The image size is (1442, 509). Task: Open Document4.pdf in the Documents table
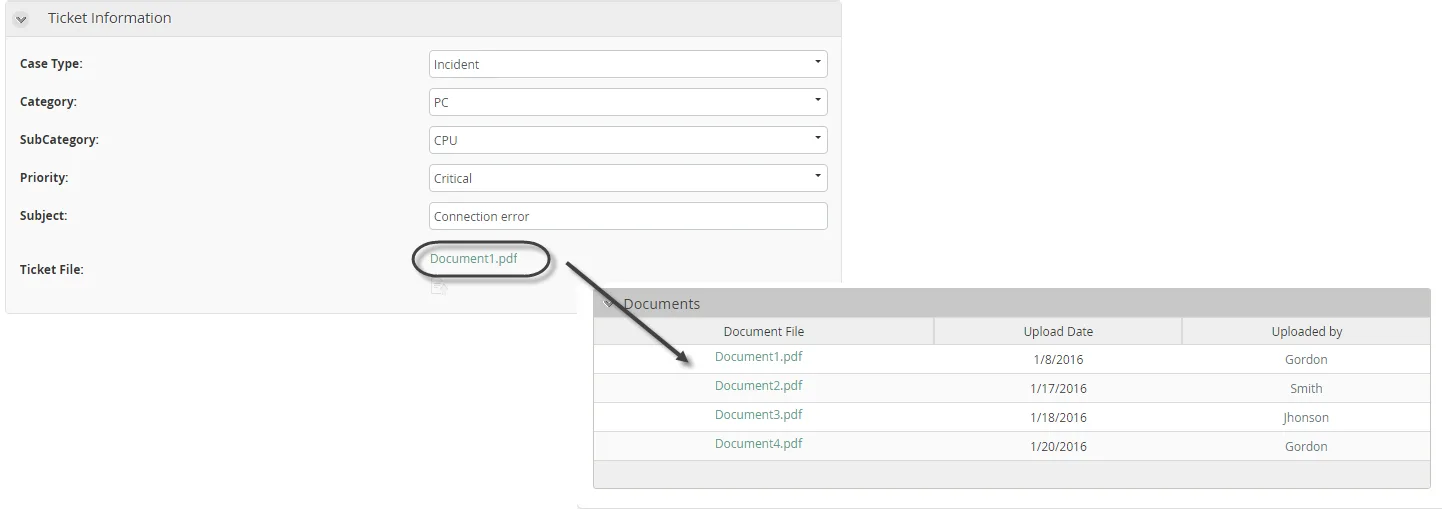pyautogui.click(x=758, y=444)
